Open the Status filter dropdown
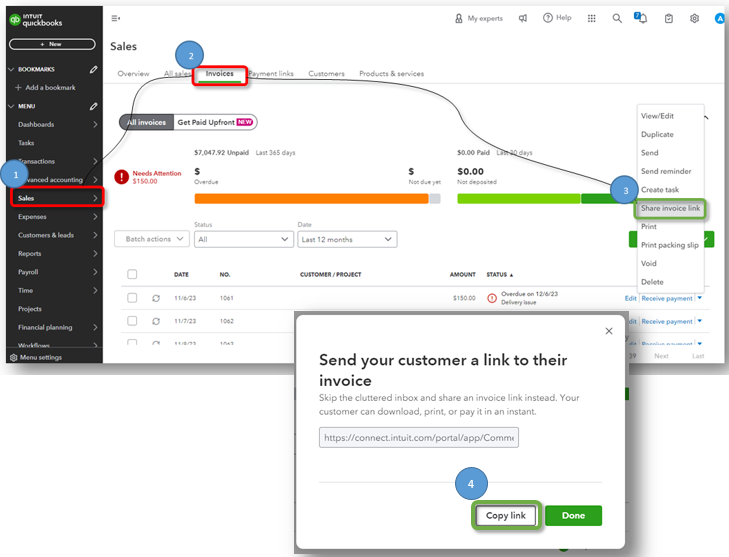The height and width of the screenshot is (557, 729). coord(244,239)
